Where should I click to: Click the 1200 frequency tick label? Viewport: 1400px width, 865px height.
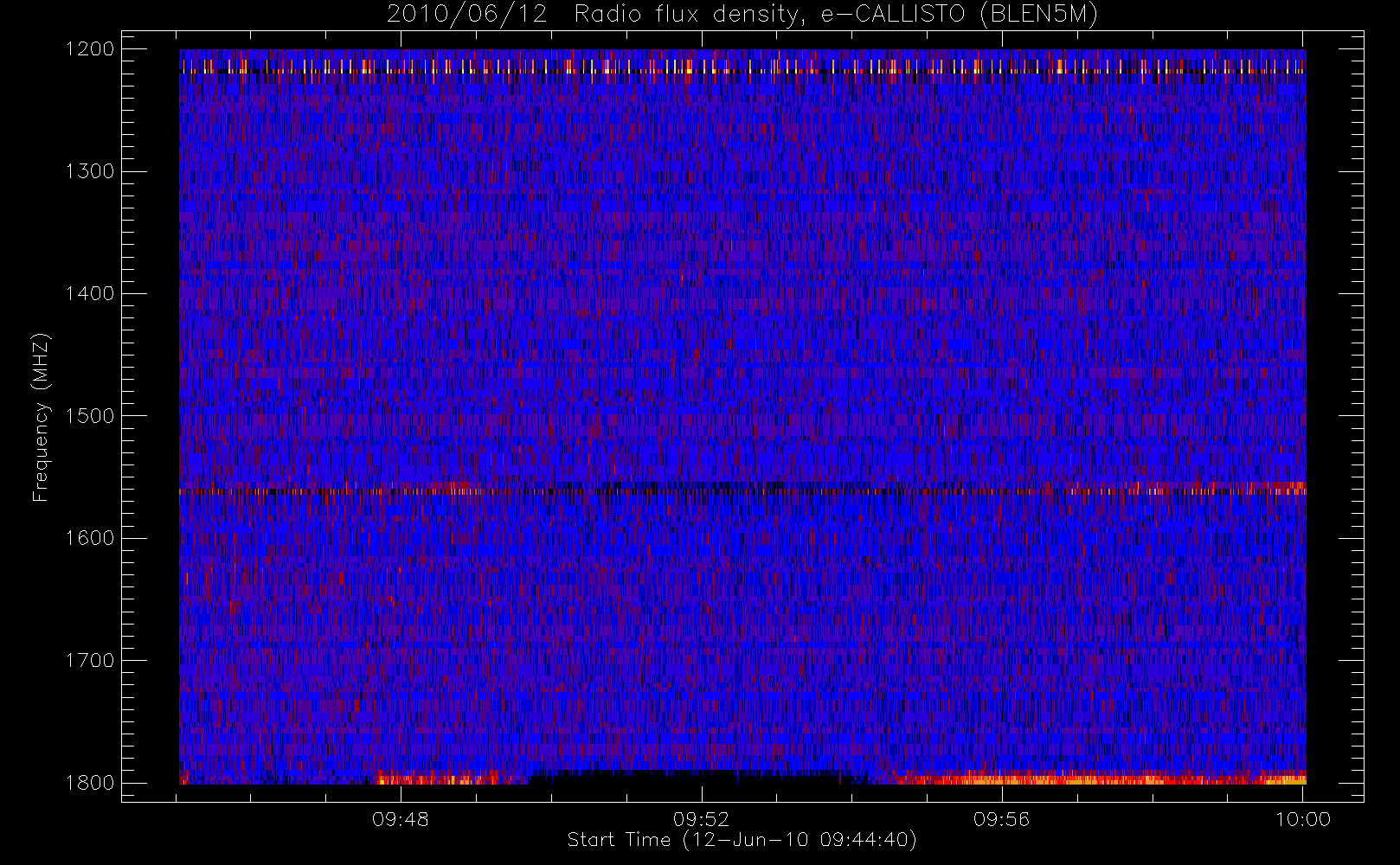pyautogui.click(x=90, y=49)
